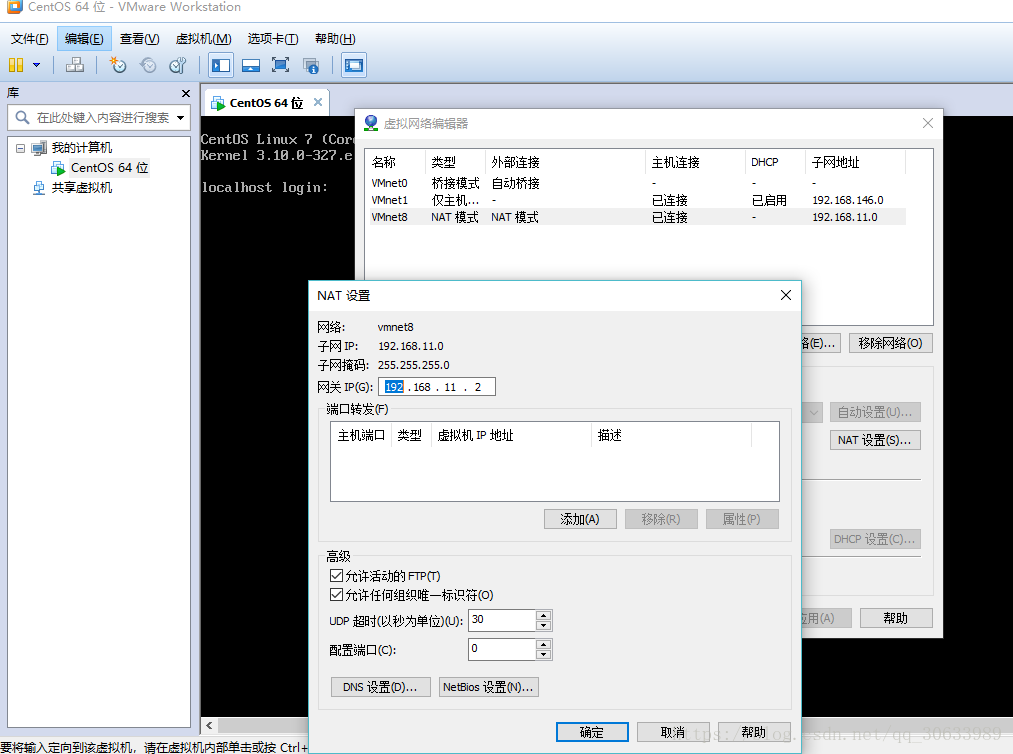1013x754 pixels.
Task: Open the library search dropdown arrow
Action: (181, 118)
